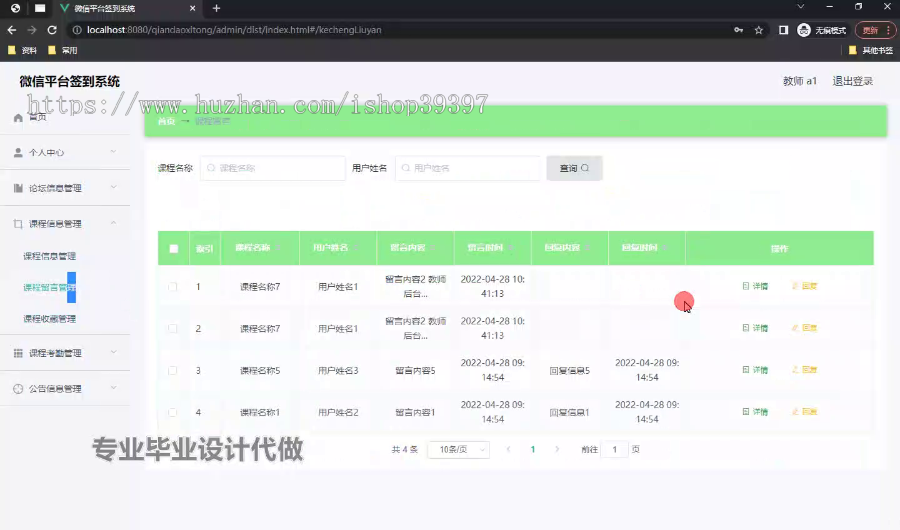The height and width of the screenshot is (530, 900).
Task: Click the 查询 search button
Action: 575,168
